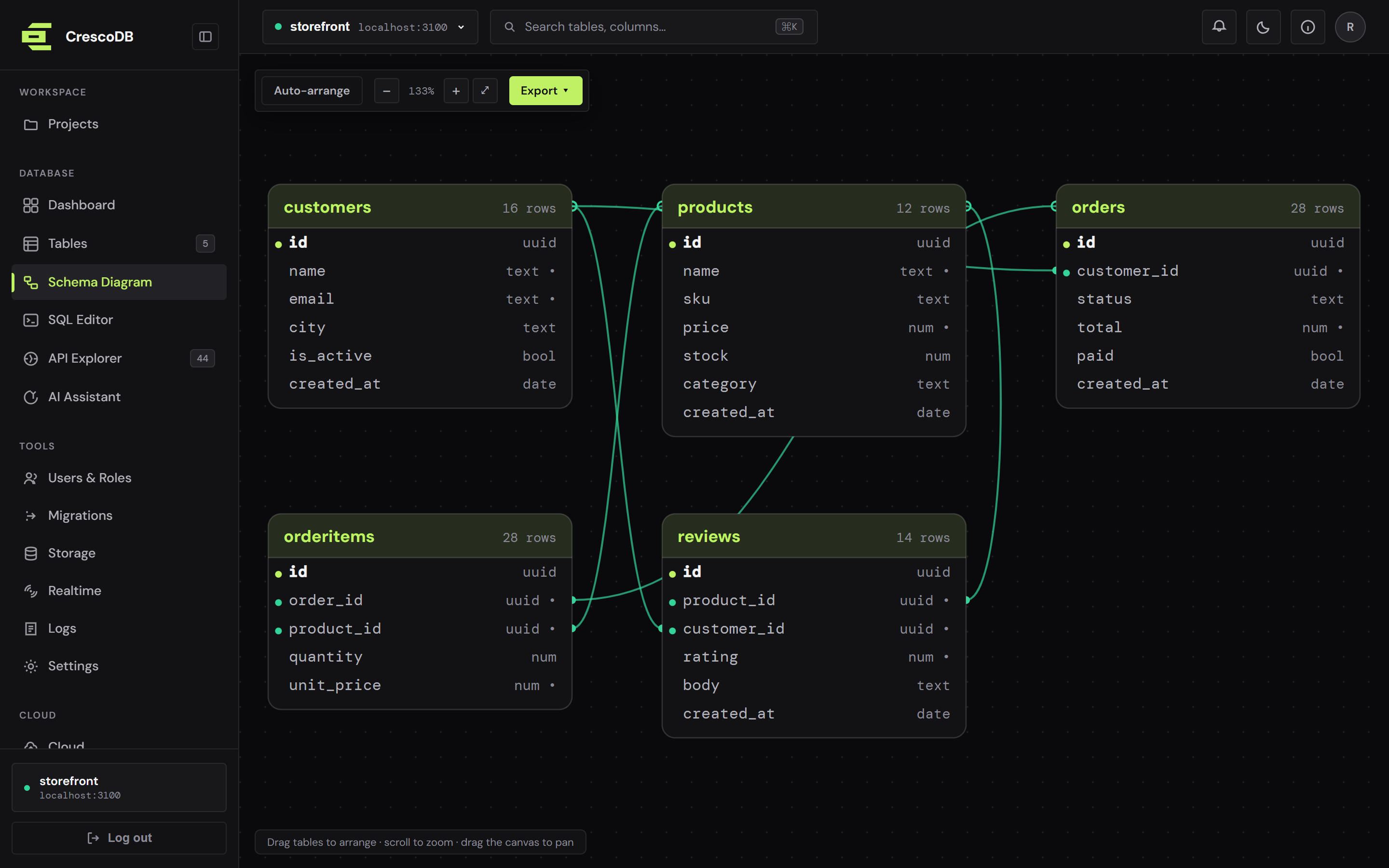Fit diagram to screen expand icon
Viewport: 1389px width, 868px height.
pyautogui.click(x=485, y=91)
